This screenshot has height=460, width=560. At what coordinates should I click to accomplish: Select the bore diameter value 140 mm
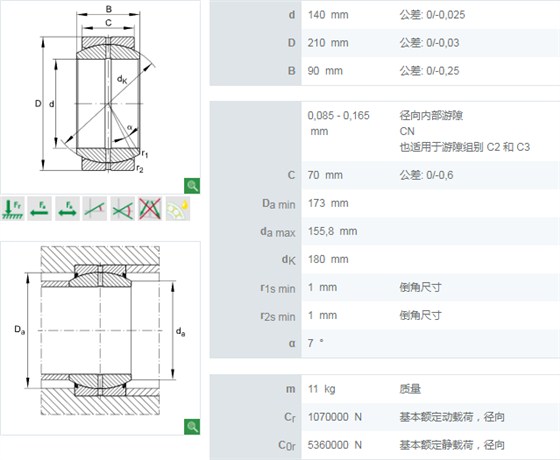click(x=328, y=15)
